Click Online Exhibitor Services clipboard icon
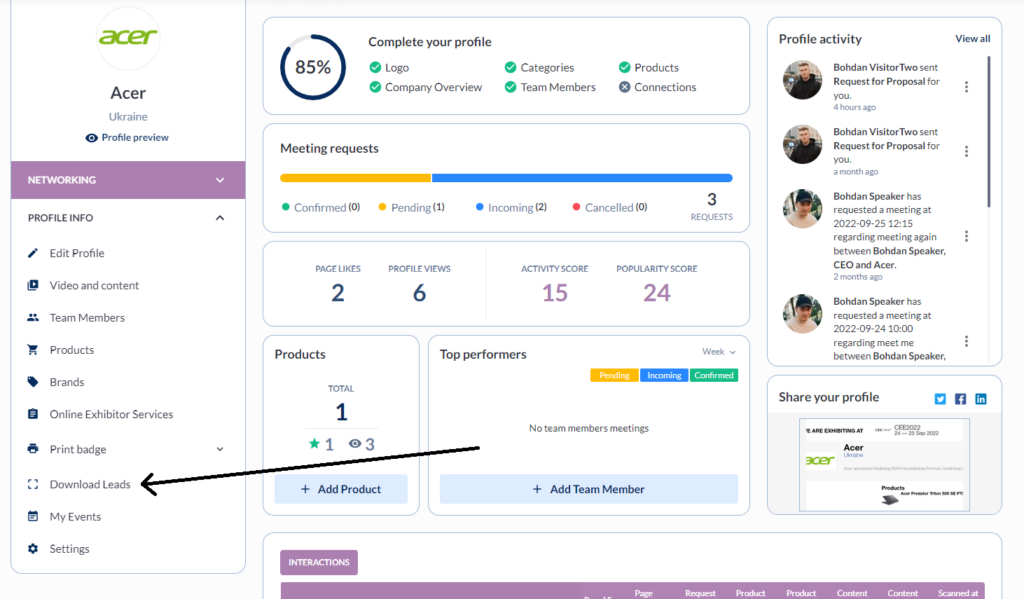This screenshot has width=1024, height=599. pos(33,414)
